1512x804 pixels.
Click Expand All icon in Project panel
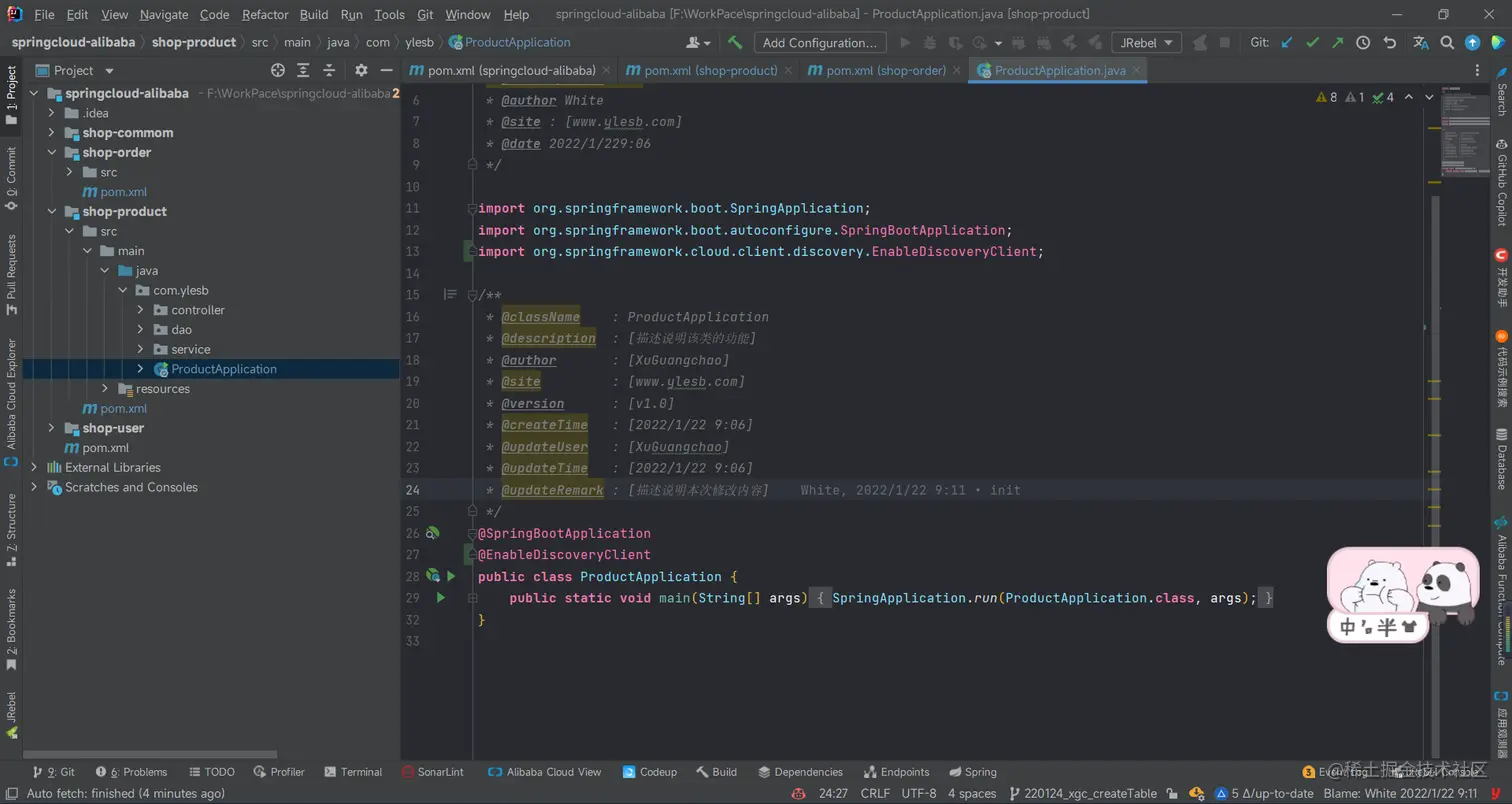coord(304,70)
